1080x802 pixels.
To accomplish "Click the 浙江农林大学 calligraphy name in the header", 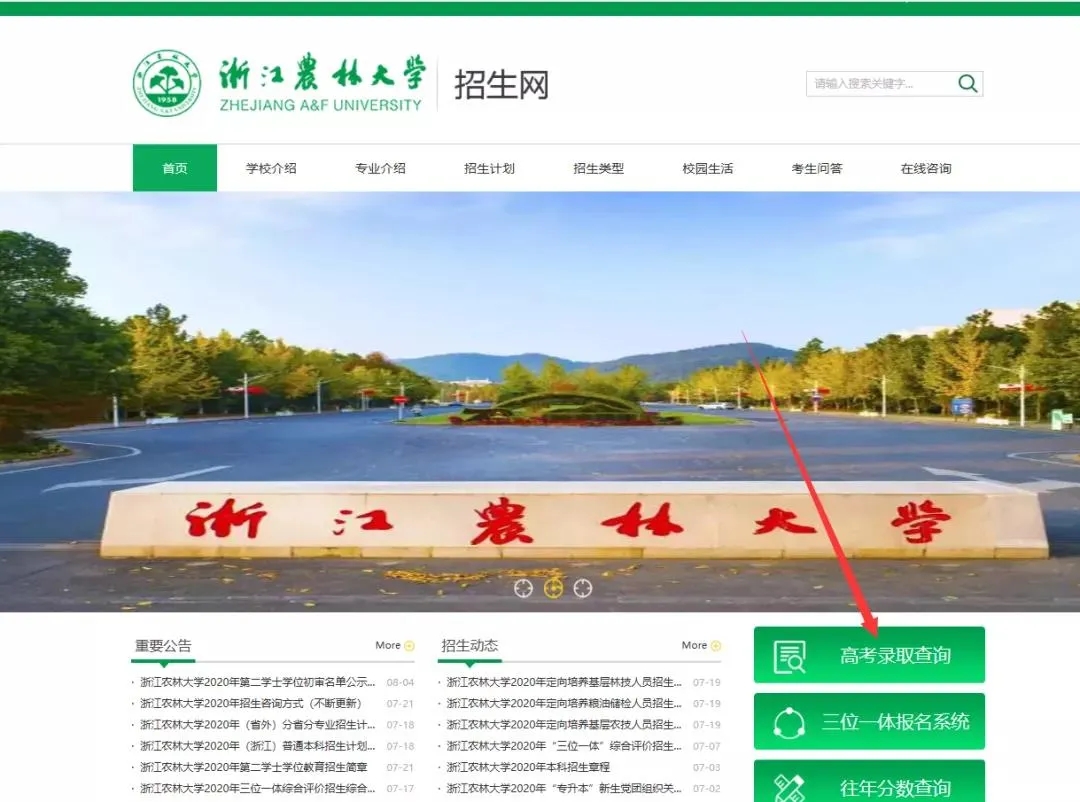I will [x=322, y=72].
